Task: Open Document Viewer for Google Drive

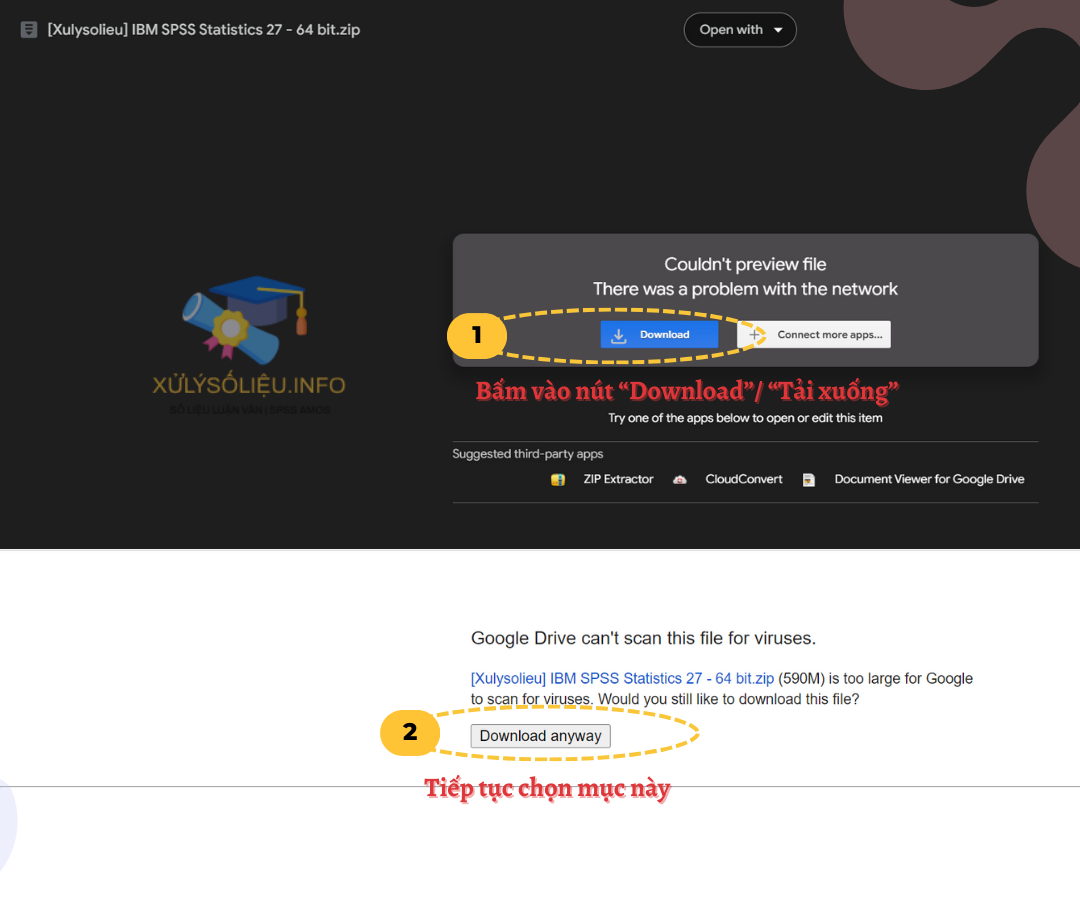Action: pyautogui.click(x=929, y=479)
